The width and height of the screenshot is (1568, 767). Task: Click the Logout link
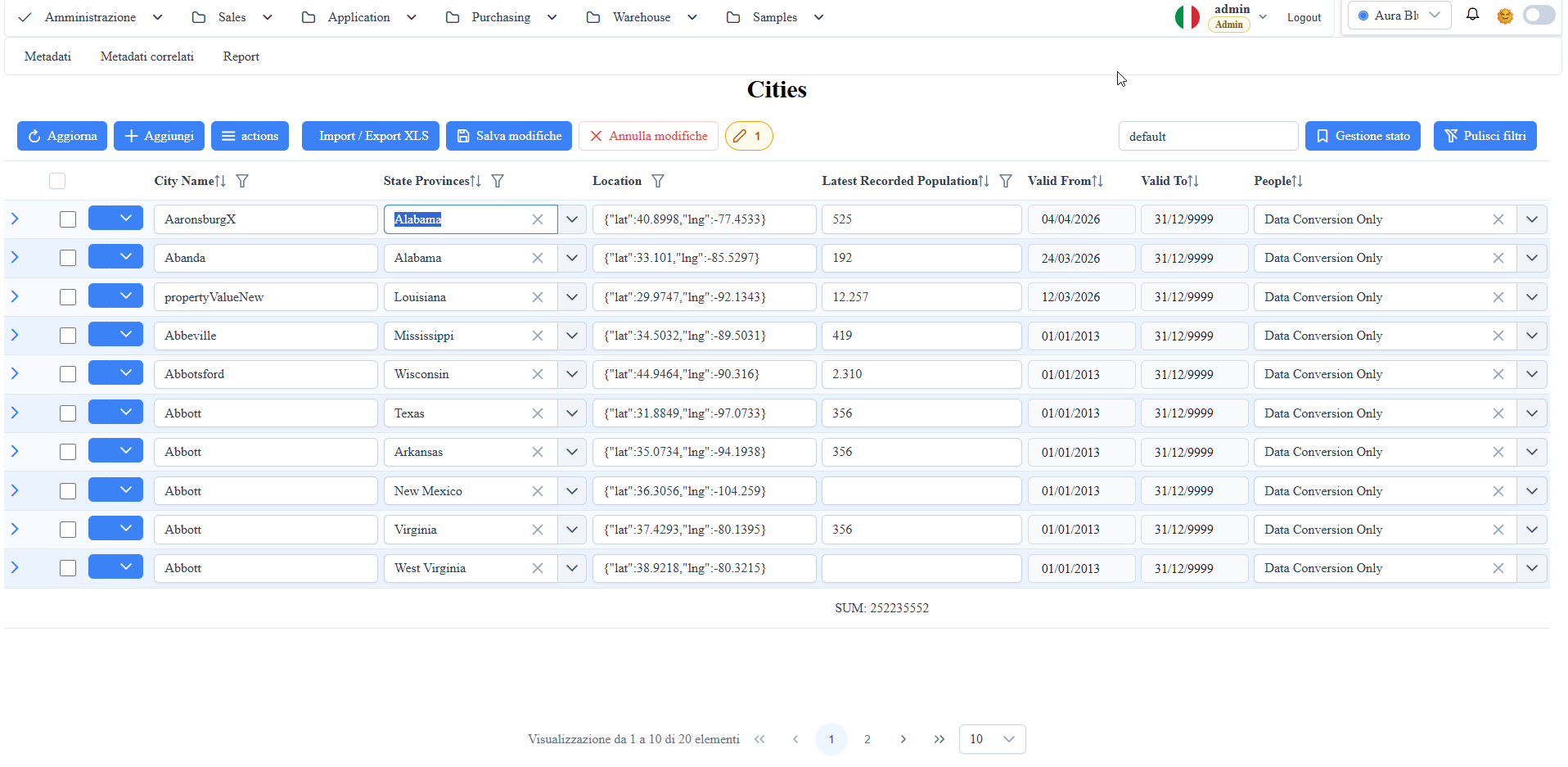point(1304,17)
